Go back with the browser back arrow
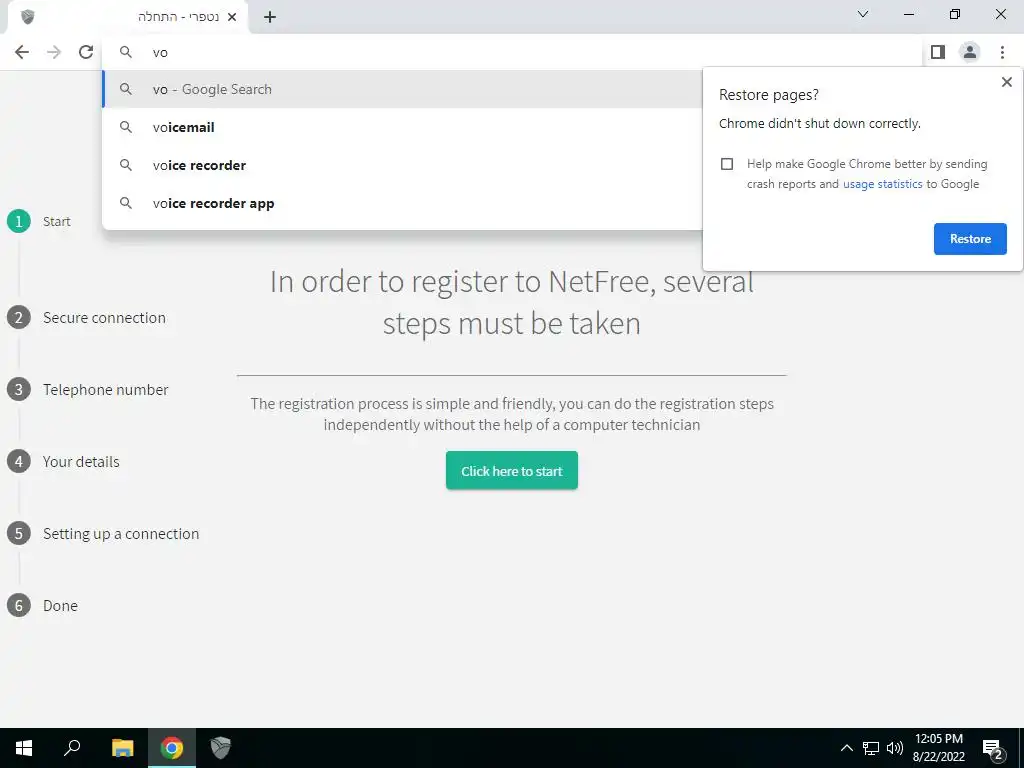1024x768 pixels. (x=22, y=52)
